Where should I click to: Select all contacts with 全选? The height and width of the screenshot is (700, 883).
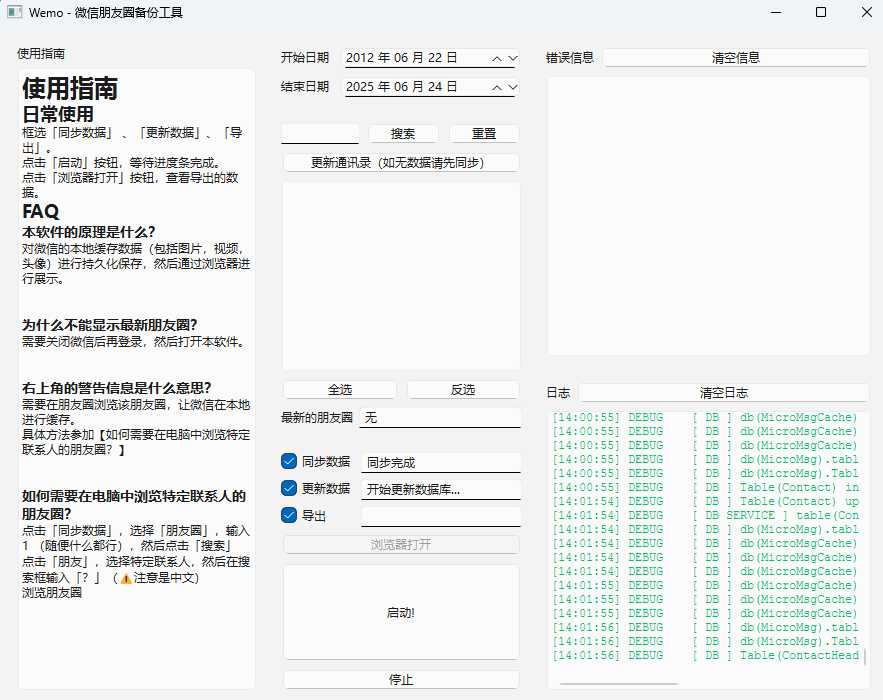[x=340, y=390]
